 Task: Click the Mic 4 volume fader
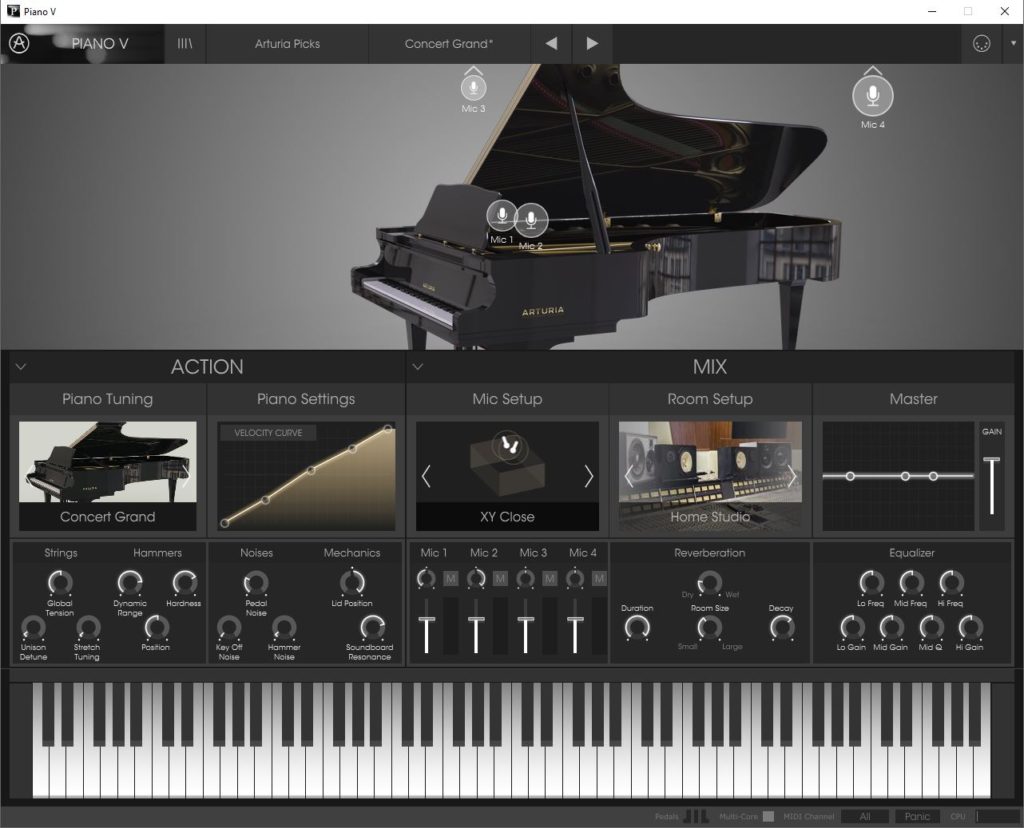[575, 620]
